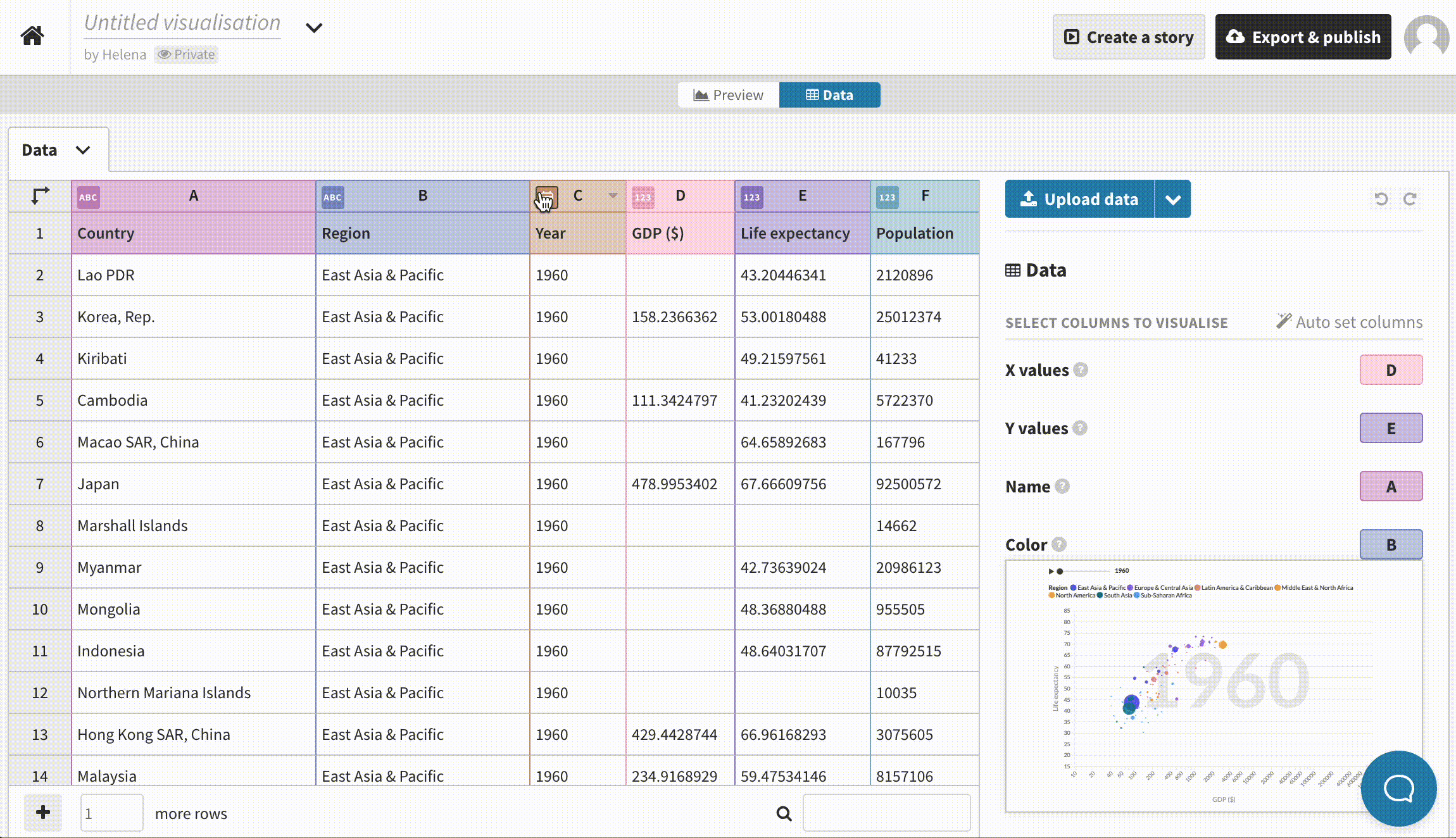Expand the upload data options arrow
1456x838 pixels.
(1172, 199)
